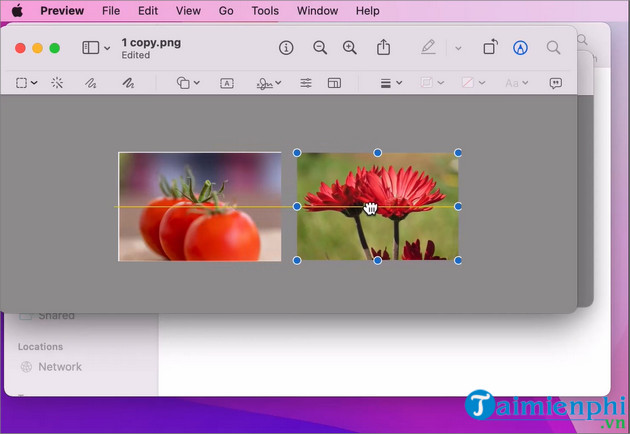Expand the sidebar view options chevron
Screen dimensions: 630x434
[107, 48]
